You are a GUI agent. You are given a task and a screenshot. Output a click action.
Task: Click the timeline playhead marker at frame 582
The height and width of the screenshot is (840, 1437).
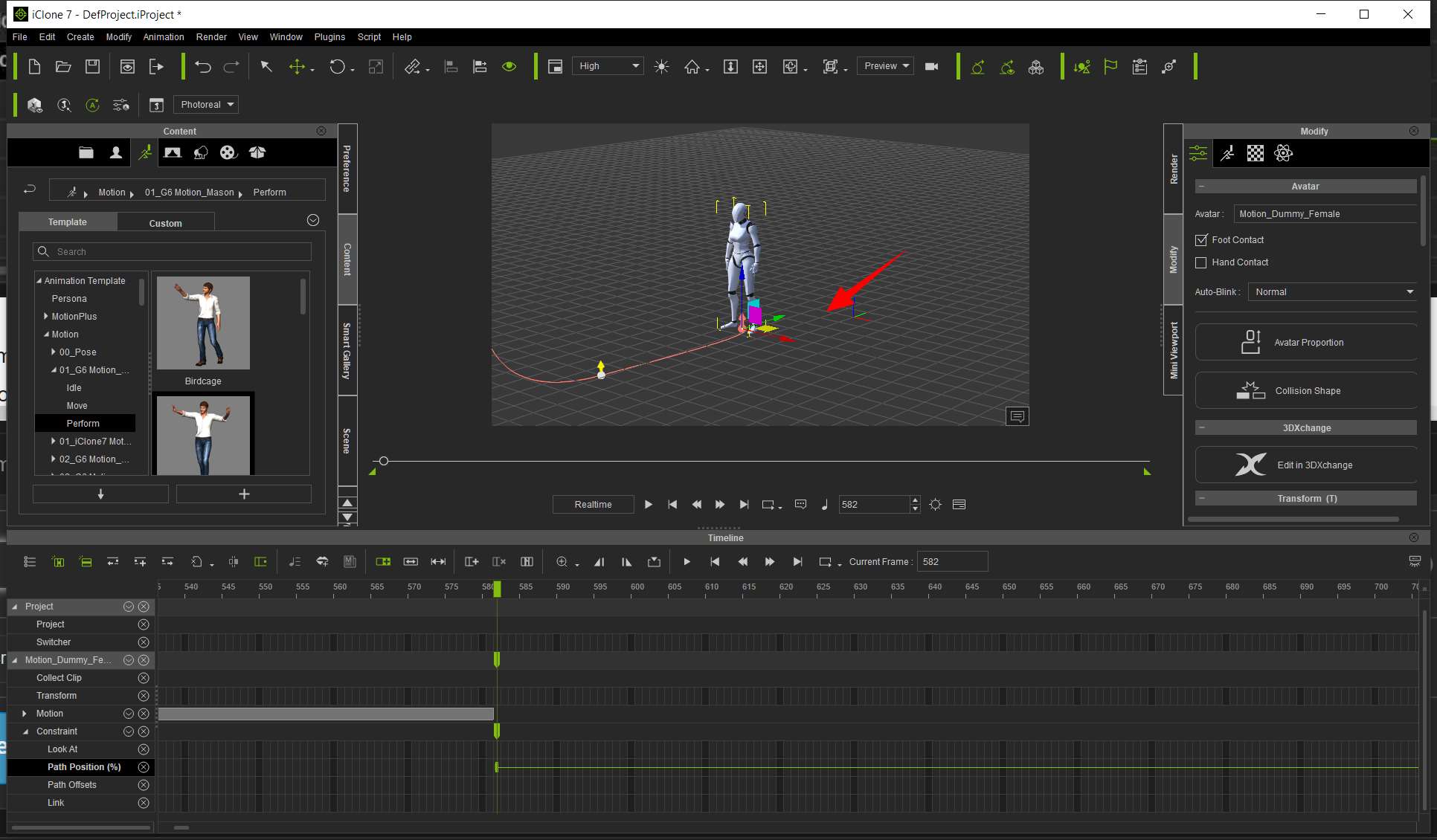497,589
